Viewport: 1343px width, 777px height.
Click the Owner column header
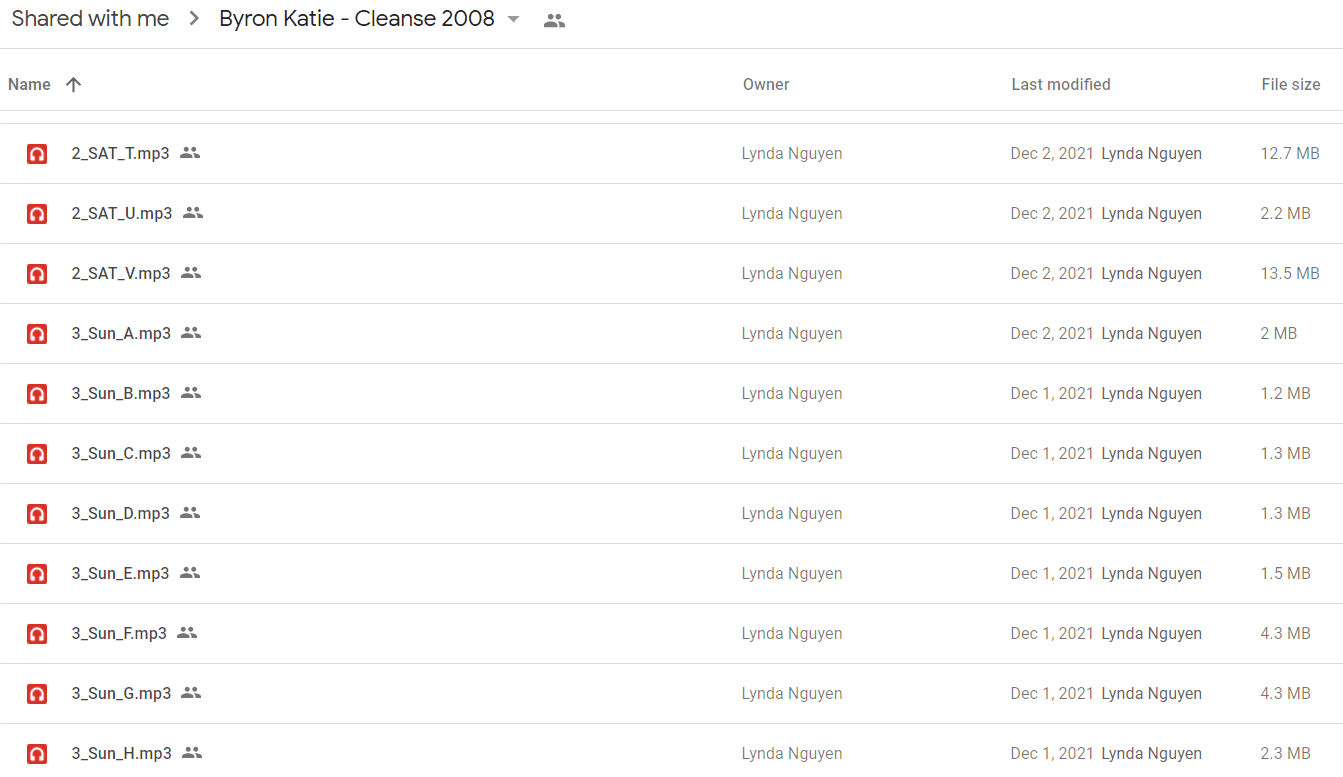[766, 85]
